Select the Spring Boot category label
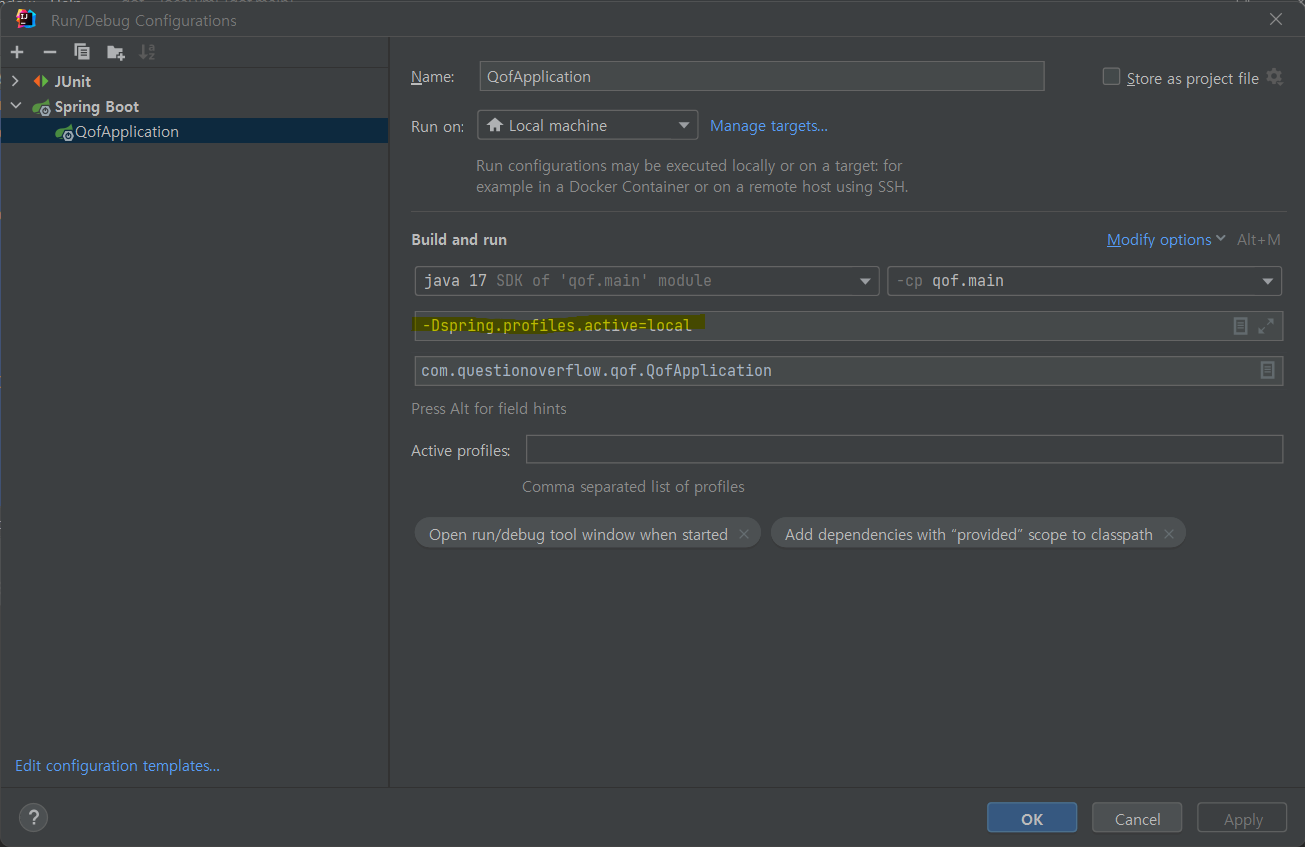This screenshot has height=847, width=1305. pos(97,107)
